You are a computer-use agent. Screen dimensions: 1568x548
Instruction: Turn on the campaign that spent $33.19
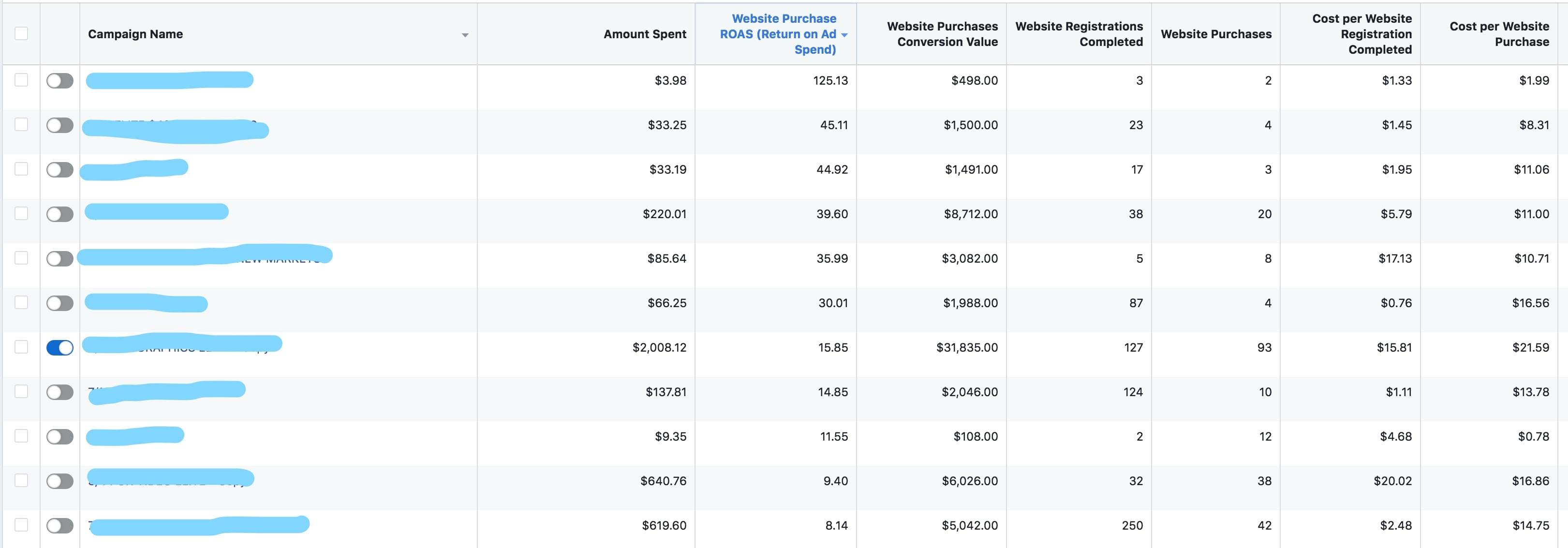pos(59,169)
